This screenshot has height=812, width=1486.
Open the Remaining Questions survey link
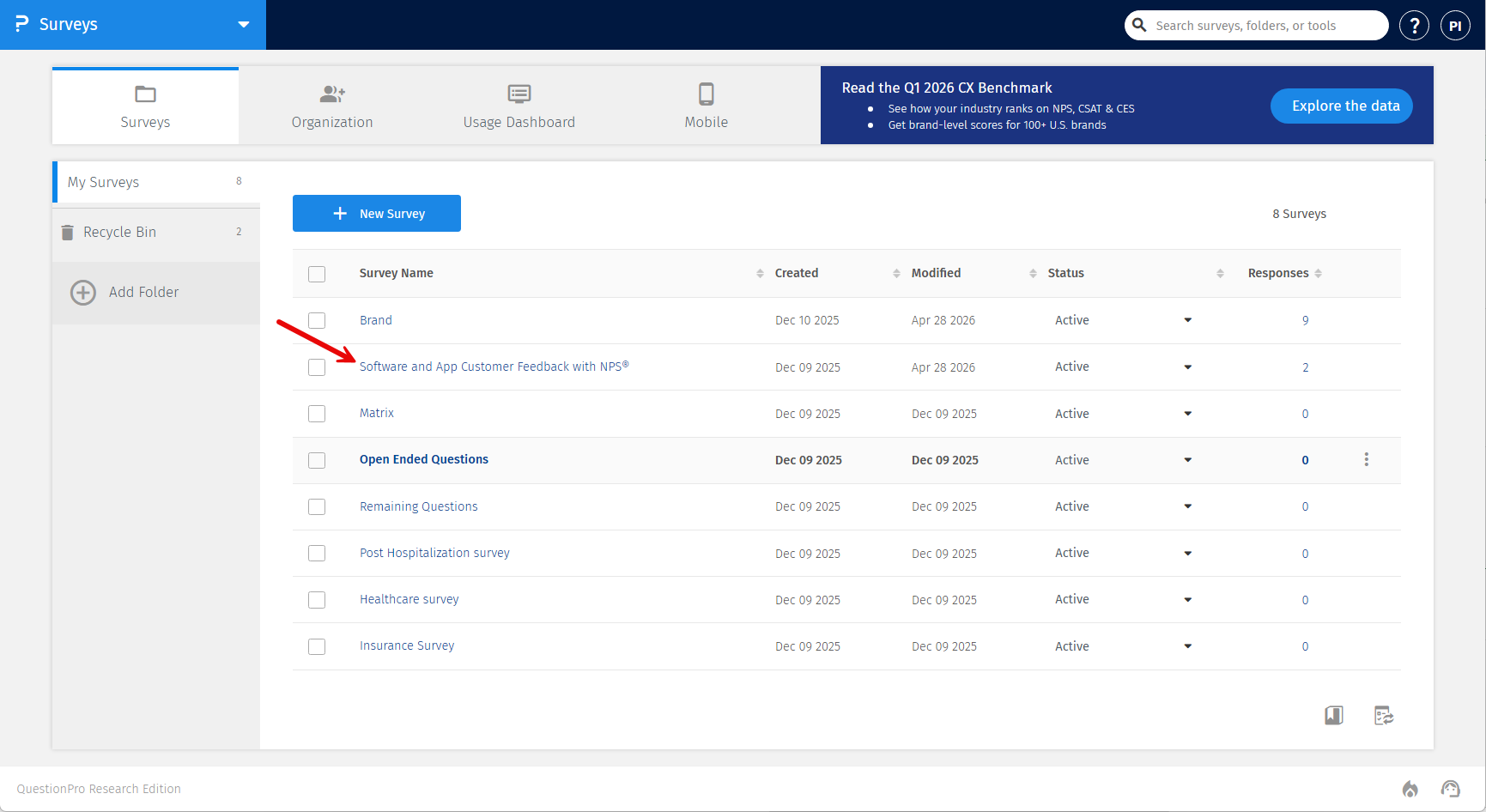(x=419, y=506)
